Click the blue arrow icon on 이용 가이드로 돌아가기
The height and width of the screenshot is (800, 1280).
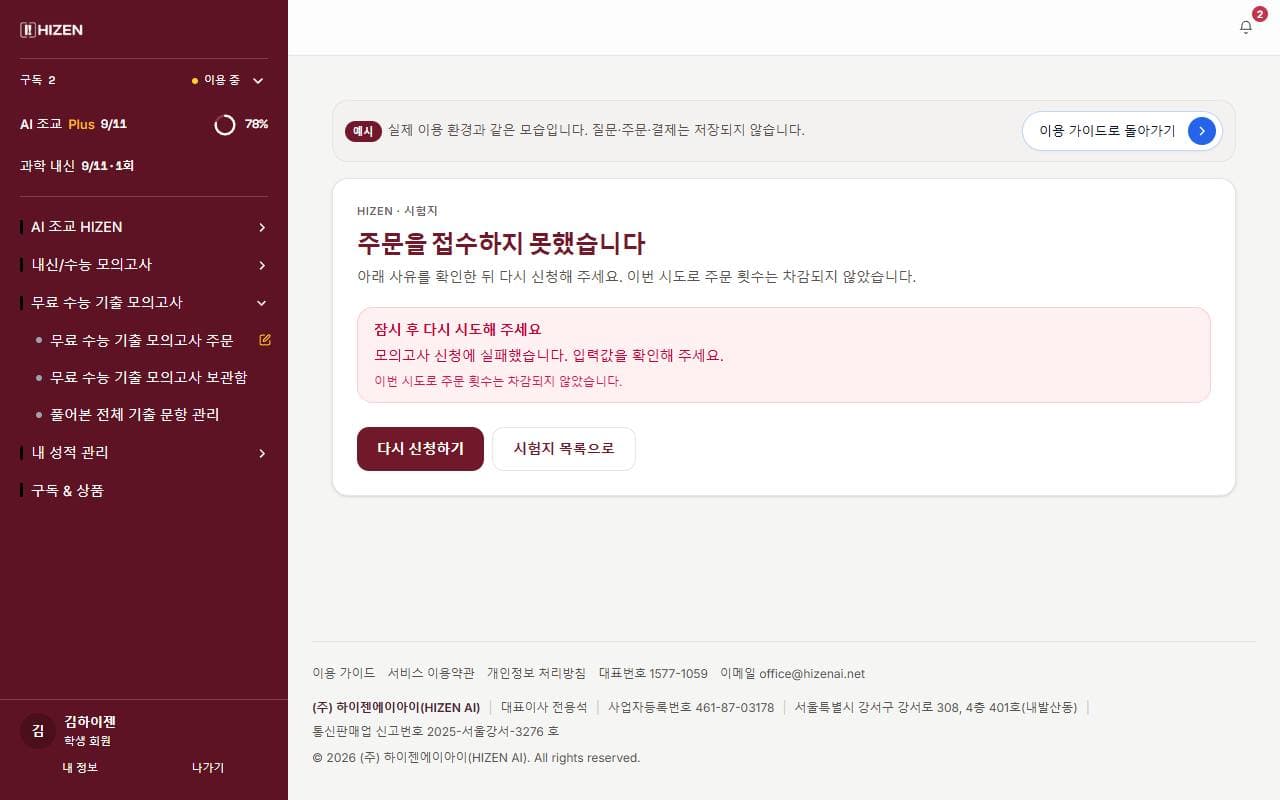[x=1201, y=131]
